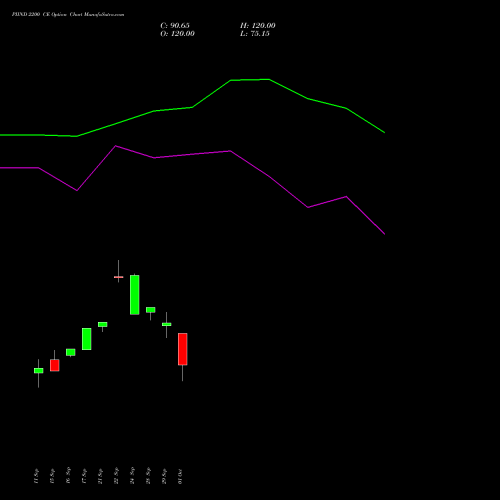Click the '11 Sep' date label on the axis
The width and height of the screenshot is (500, 500).
pos(36,476)
